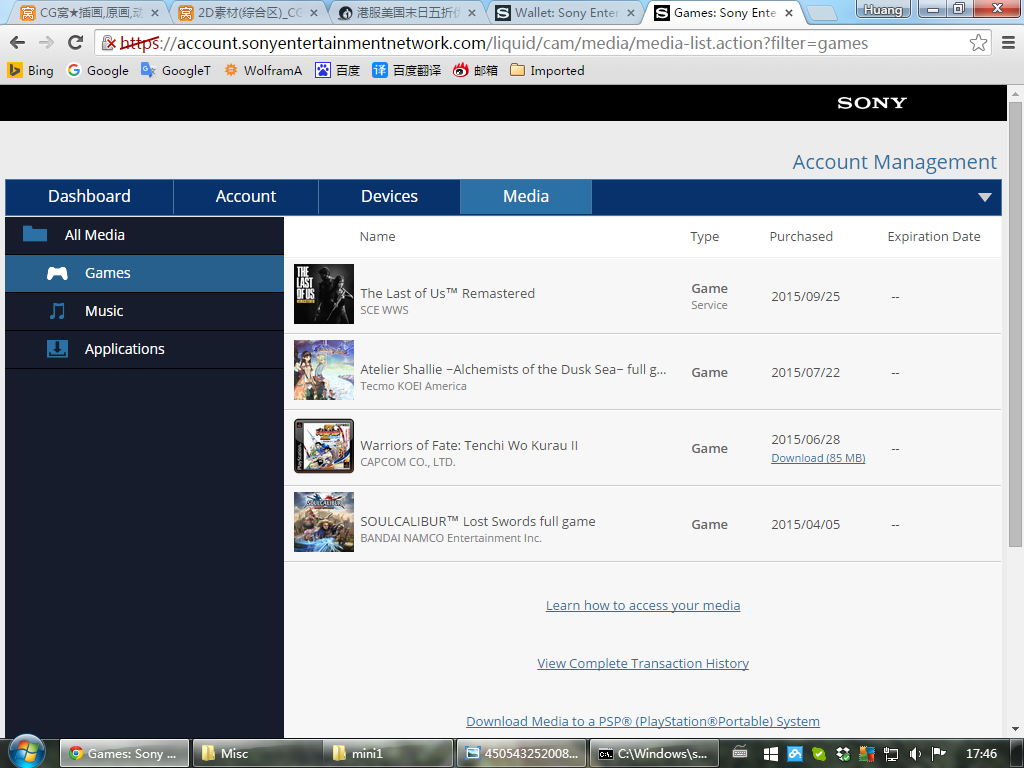The width and height of the screenshot is (1024, 768).
Task: Click the Account Management heading link
Action: pyautogui.click(x=895, y=162)
